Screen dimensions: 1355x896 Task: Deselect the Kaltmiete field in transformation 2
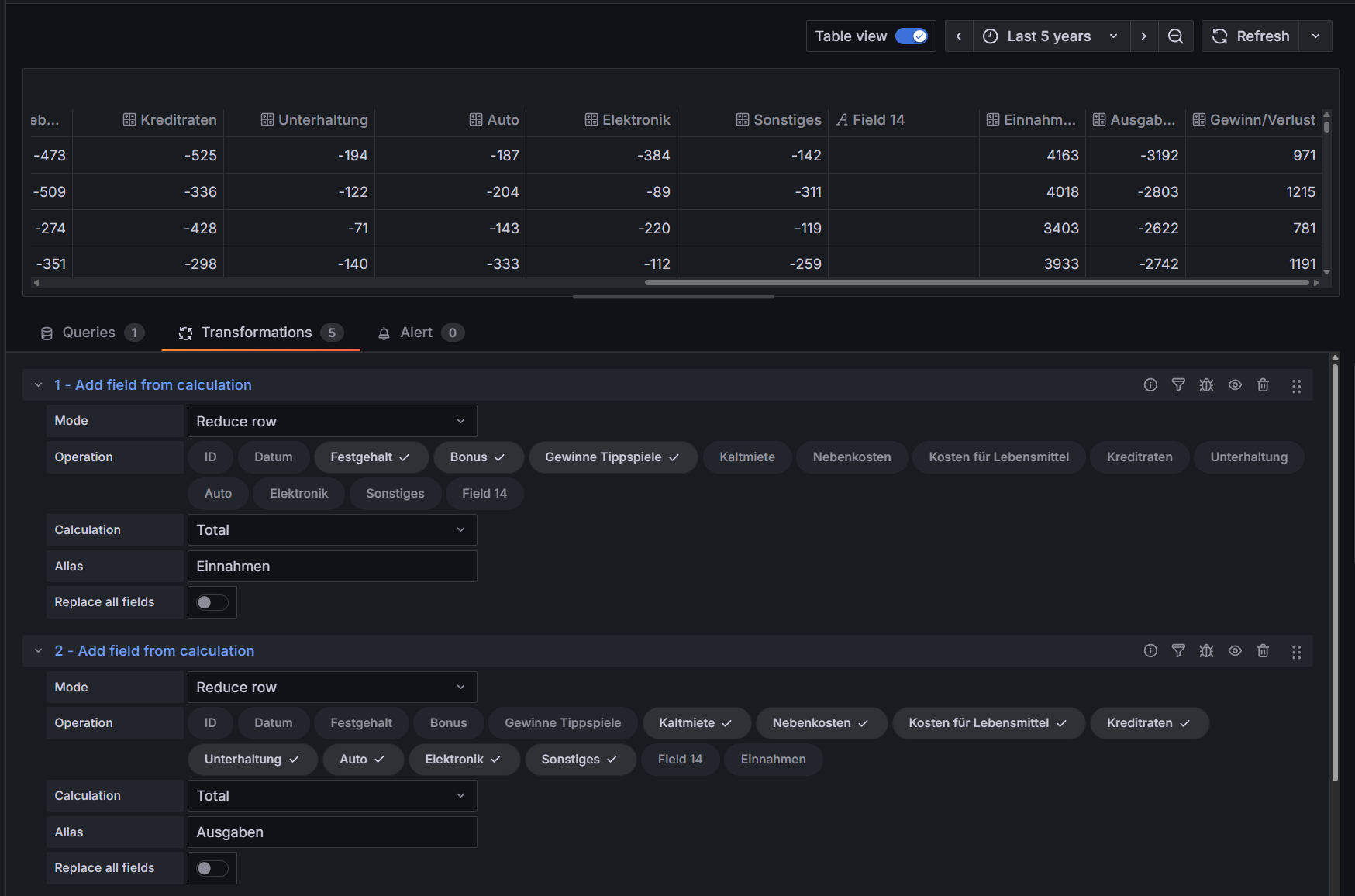[x=695, y=723]
